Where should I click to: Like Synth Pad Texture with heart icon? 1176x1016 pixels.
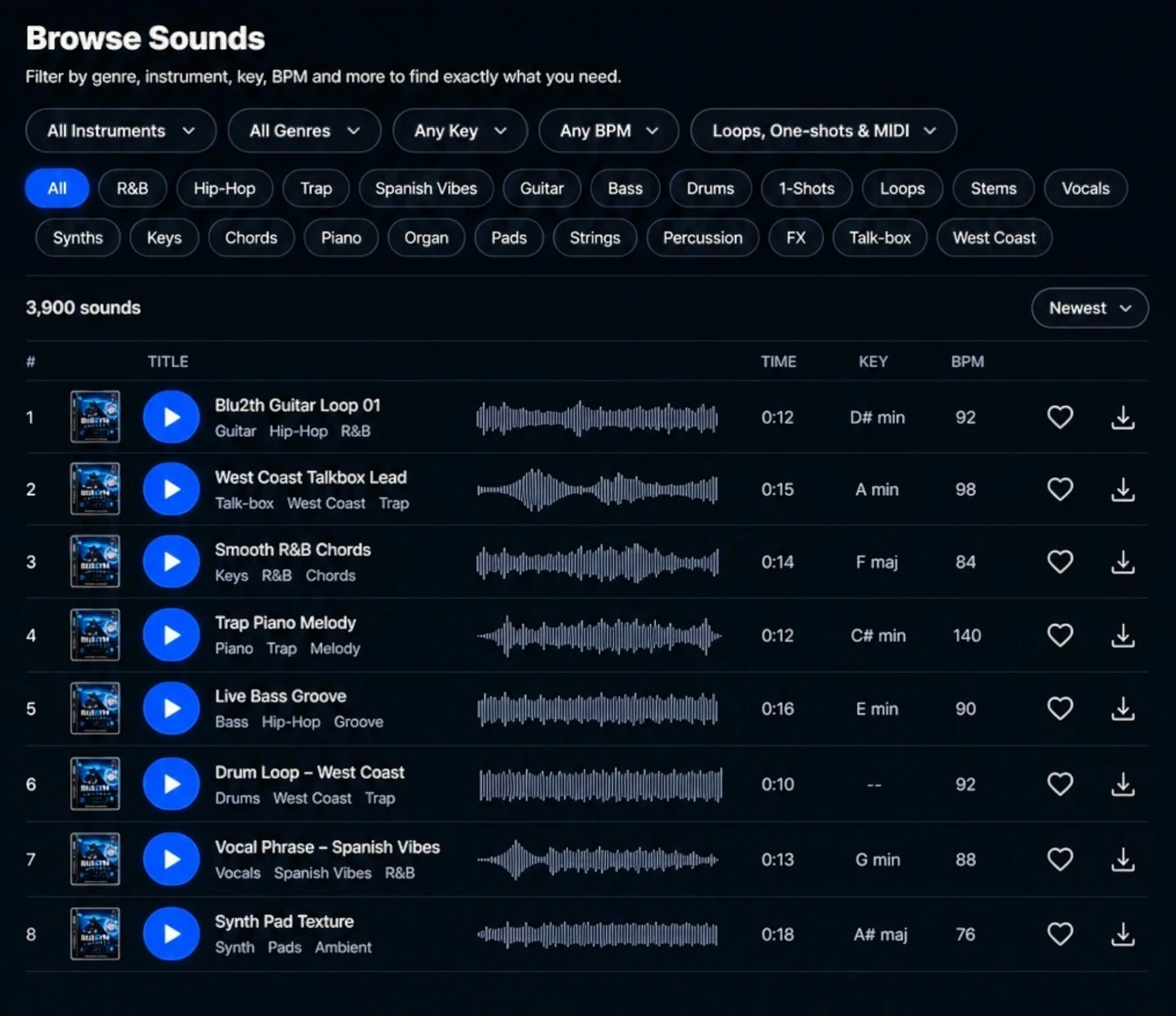click(x=1060, y=934)
